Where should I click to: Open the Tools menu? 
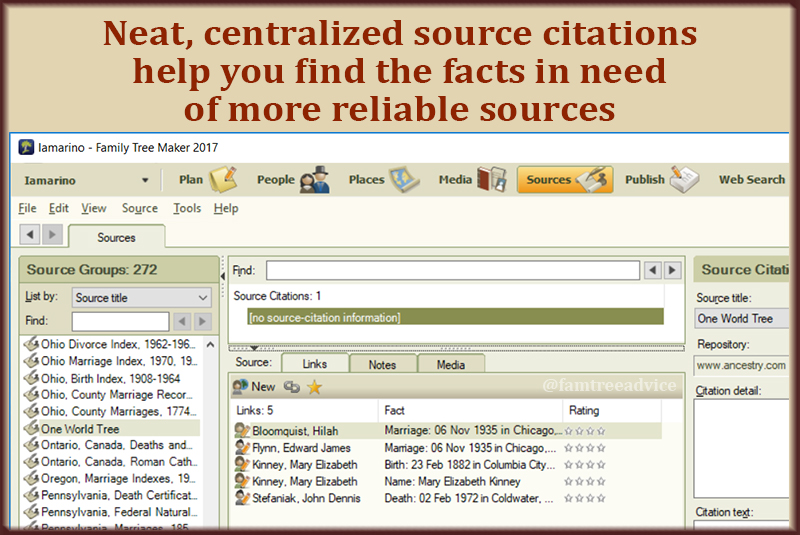[187, 208]
